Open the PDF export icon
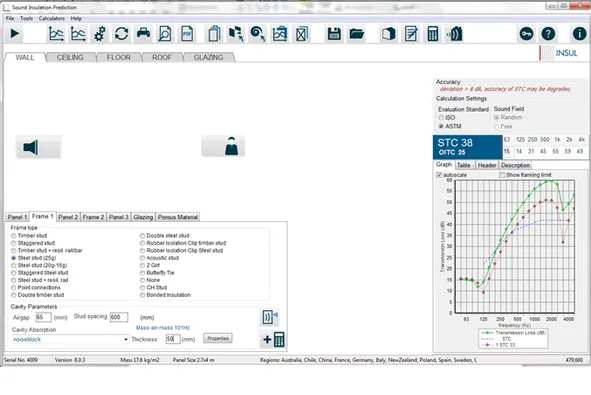591x395 pixels. [x=187, y=34]
